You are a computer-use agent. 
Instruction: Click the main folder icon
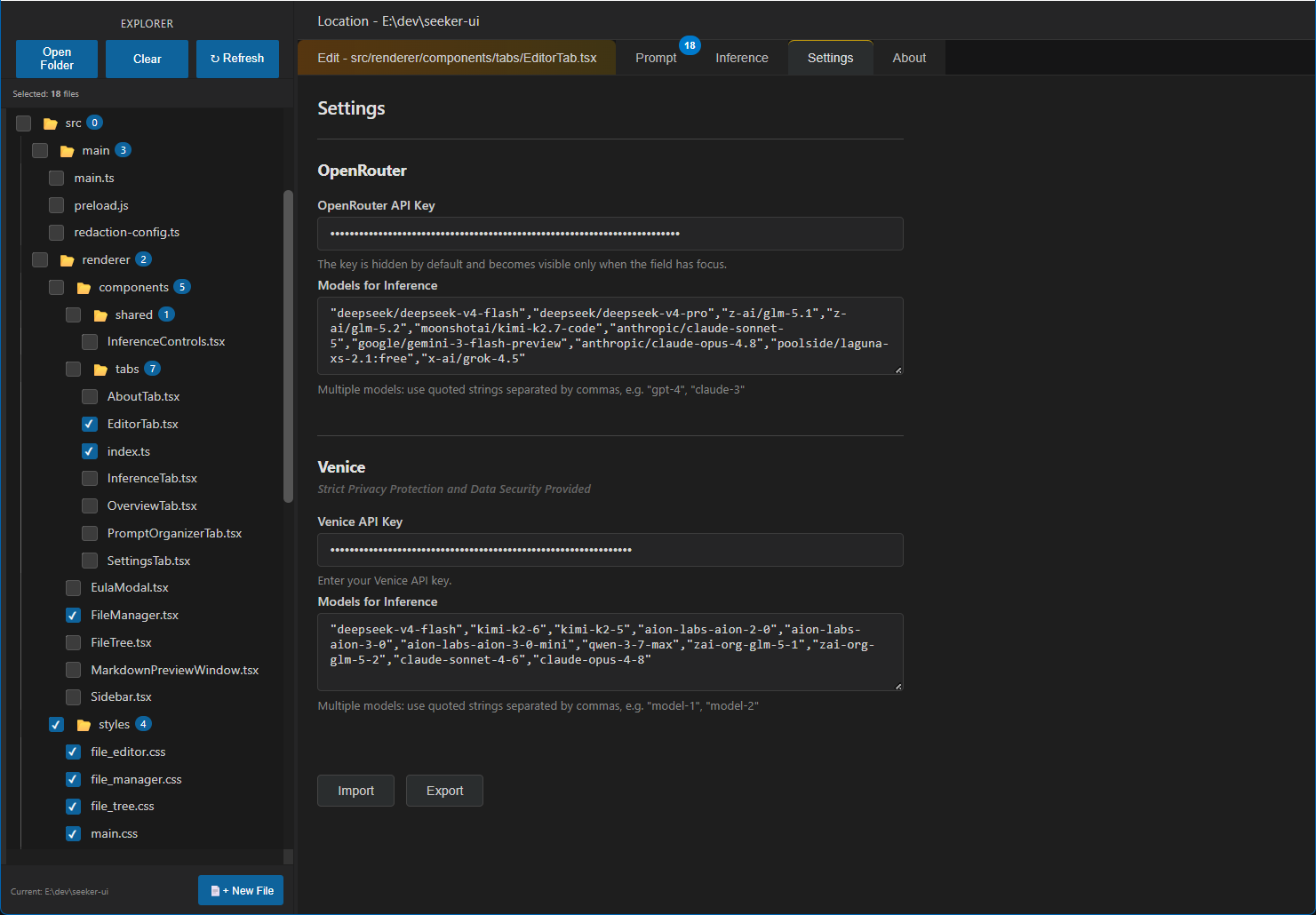click(x=67, y=151)
